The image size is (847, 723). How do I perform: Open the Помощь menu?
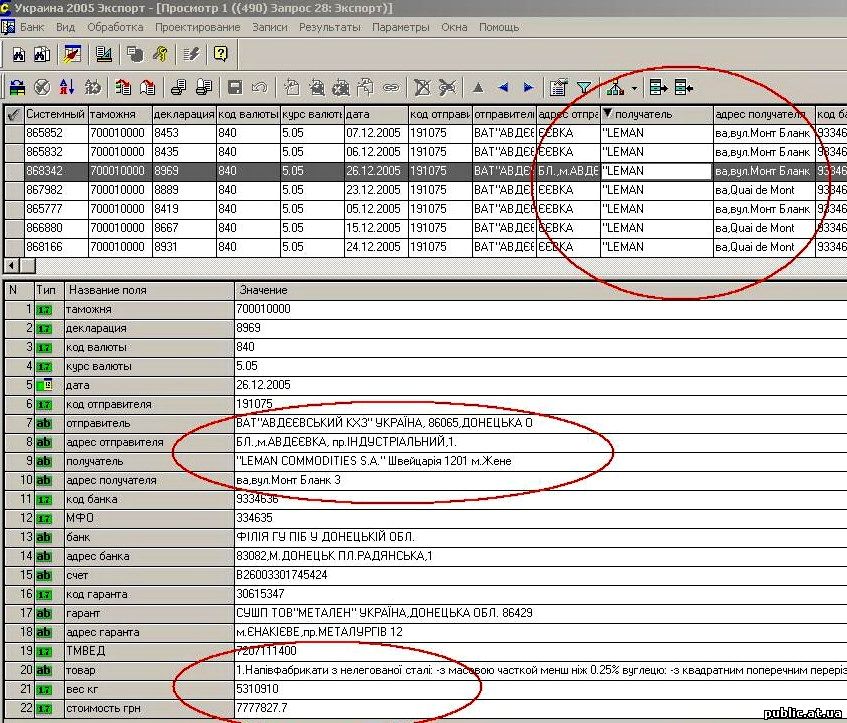tap(499, 27)
